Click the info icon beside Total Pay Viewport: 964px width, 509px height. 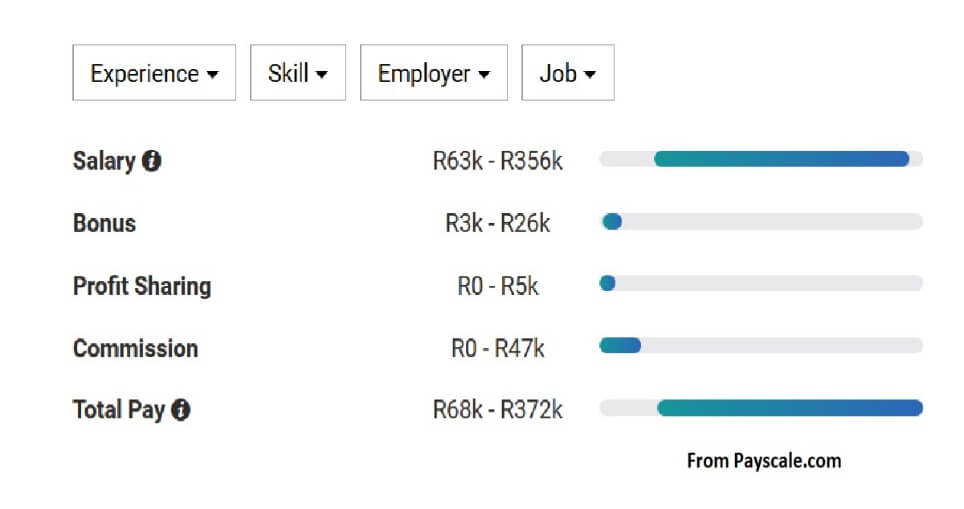coord(181,409)
